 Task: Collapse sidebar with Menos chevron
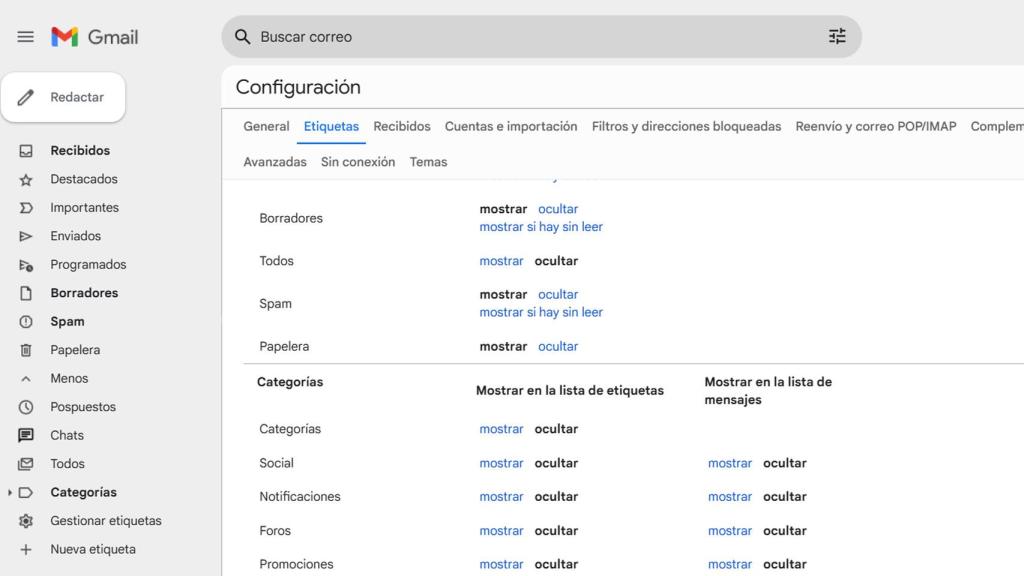tap(25, 379)
